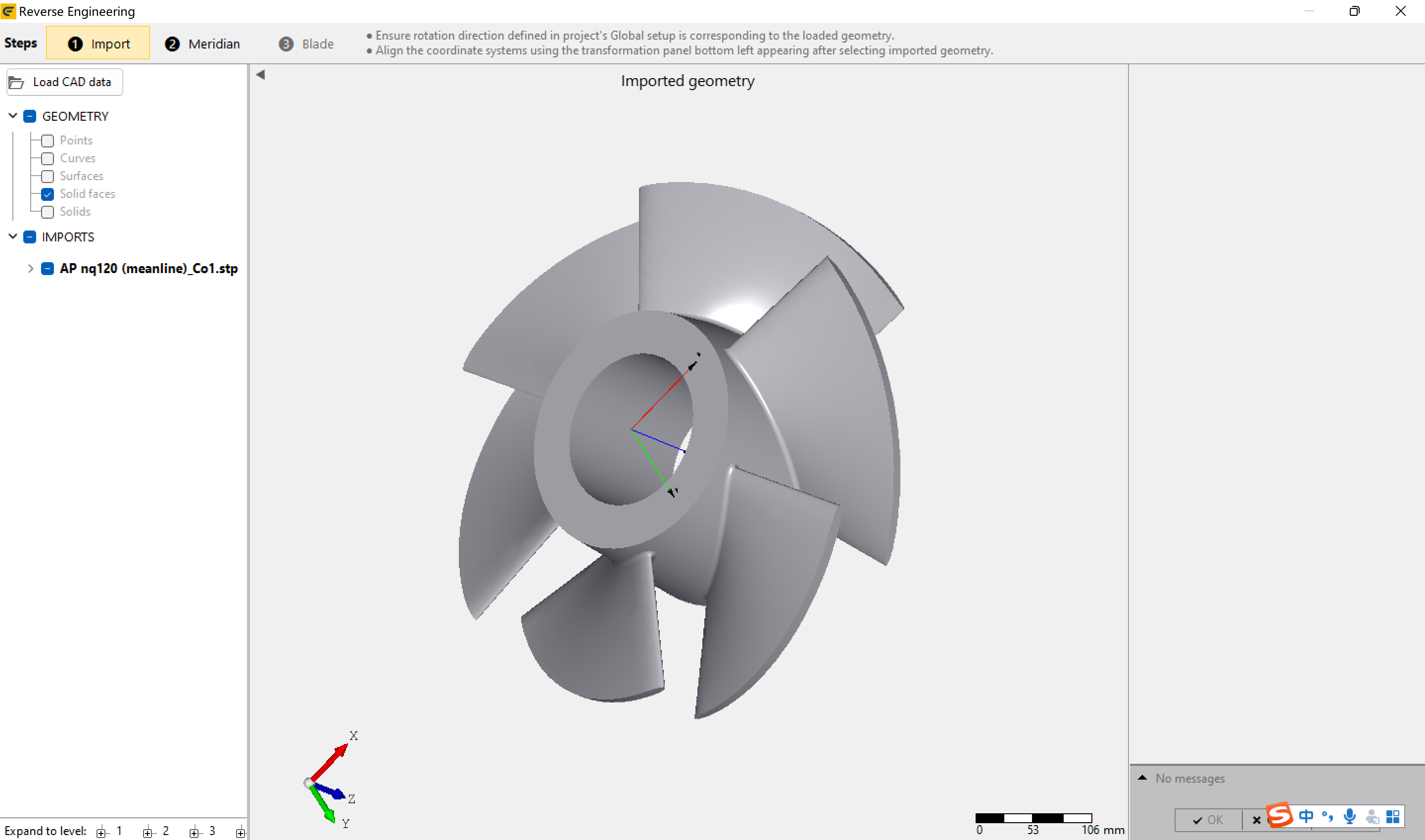Enable the Points checkbox
Image resolution: width=1425 pixels, height=840 pixels.
click(x=48, y=140)
